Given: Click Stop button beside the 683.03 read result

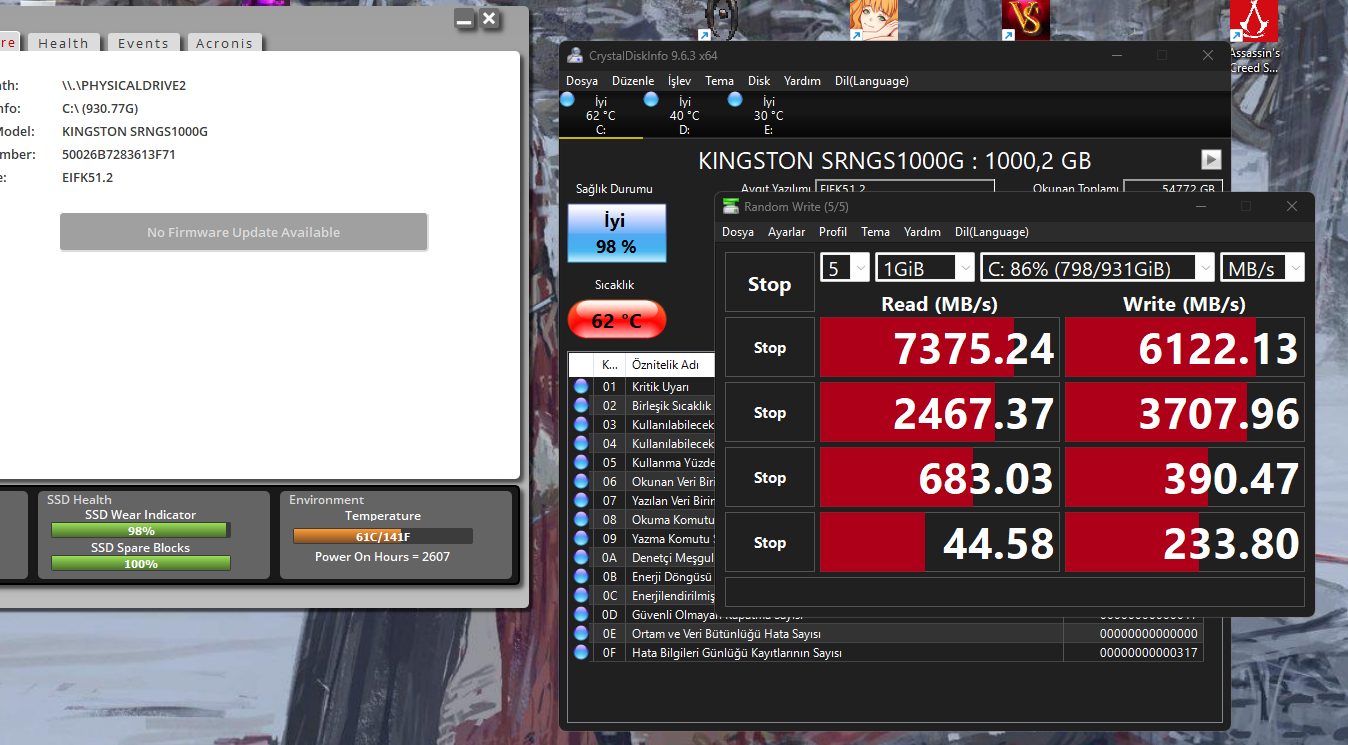Looking at the screenshot, I should click(x=770, y=478).
